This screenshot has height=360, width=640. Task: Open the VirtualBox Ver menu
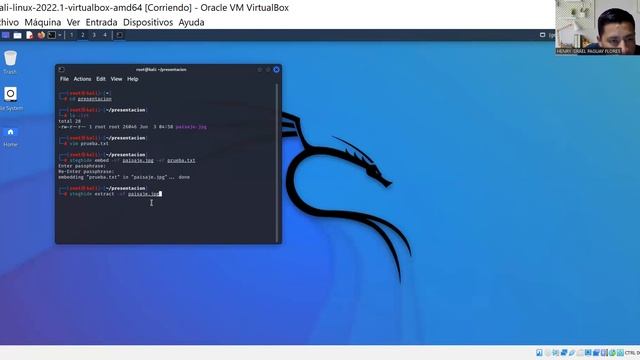73,22
